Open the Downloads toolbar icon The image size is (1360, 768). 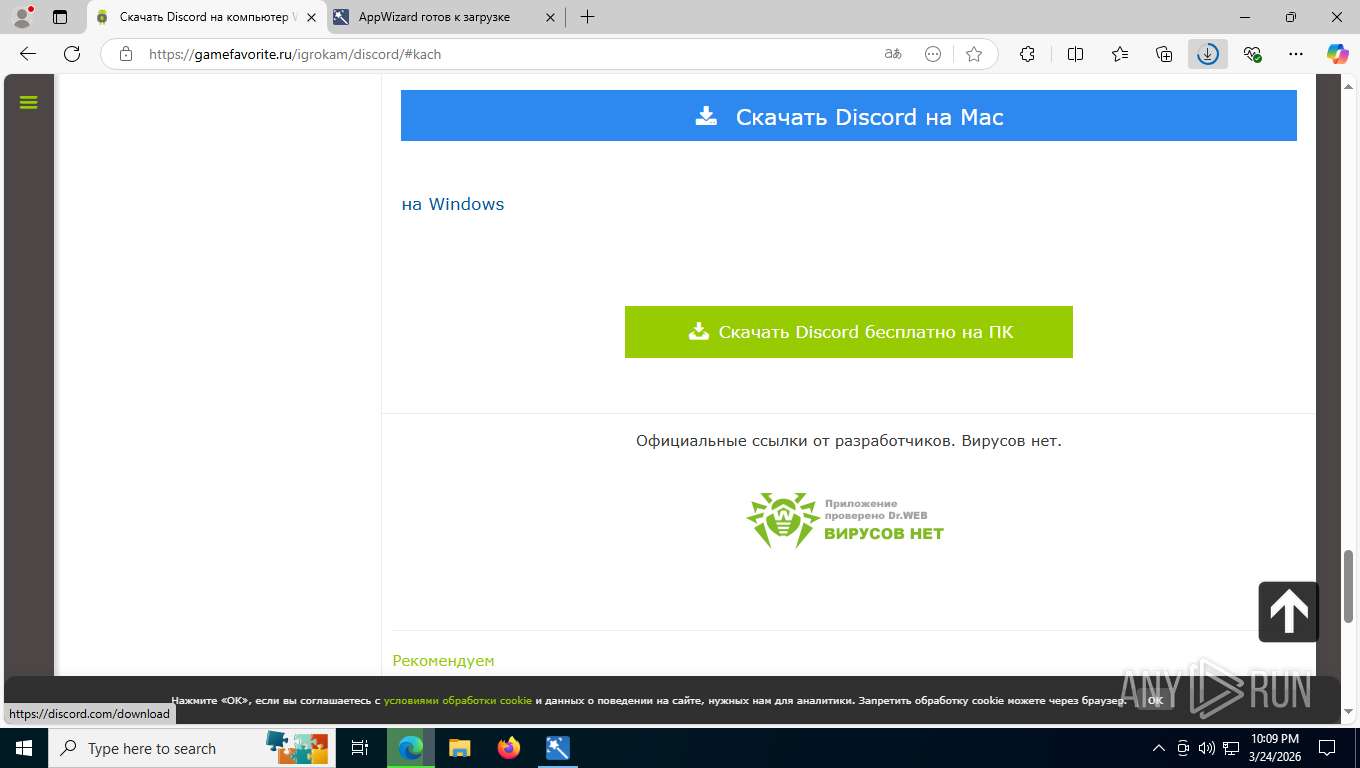(x=1208, y=54)
